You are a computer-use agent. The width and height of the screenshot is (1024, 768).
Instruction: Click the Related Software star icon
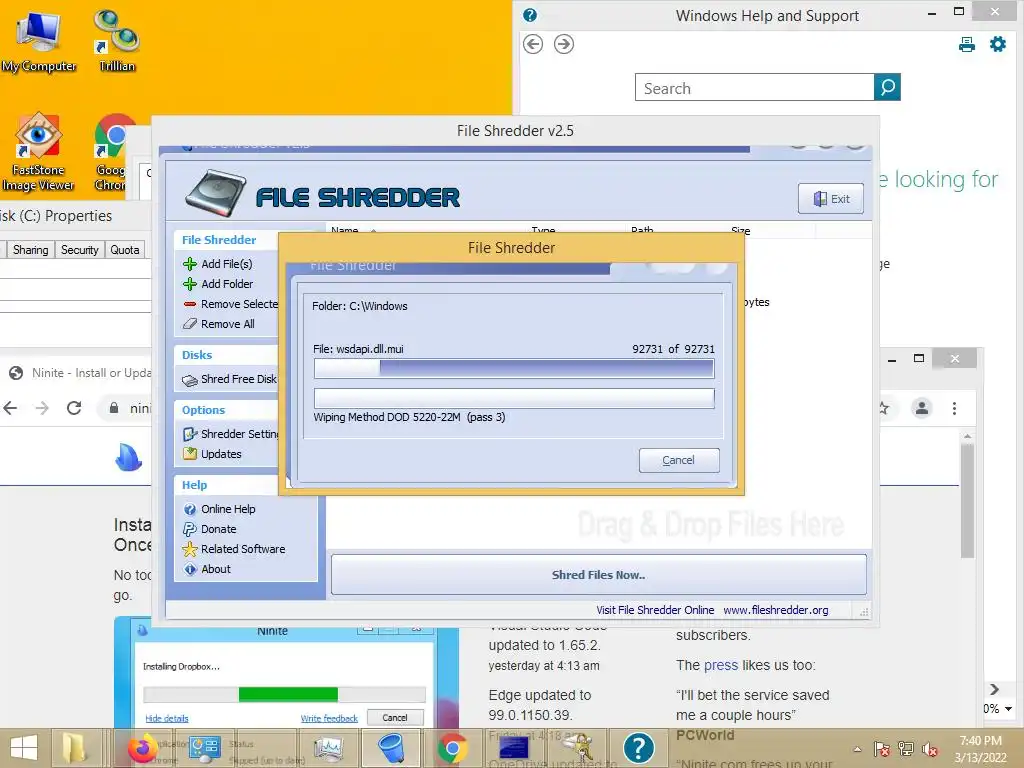pos(190,549)
